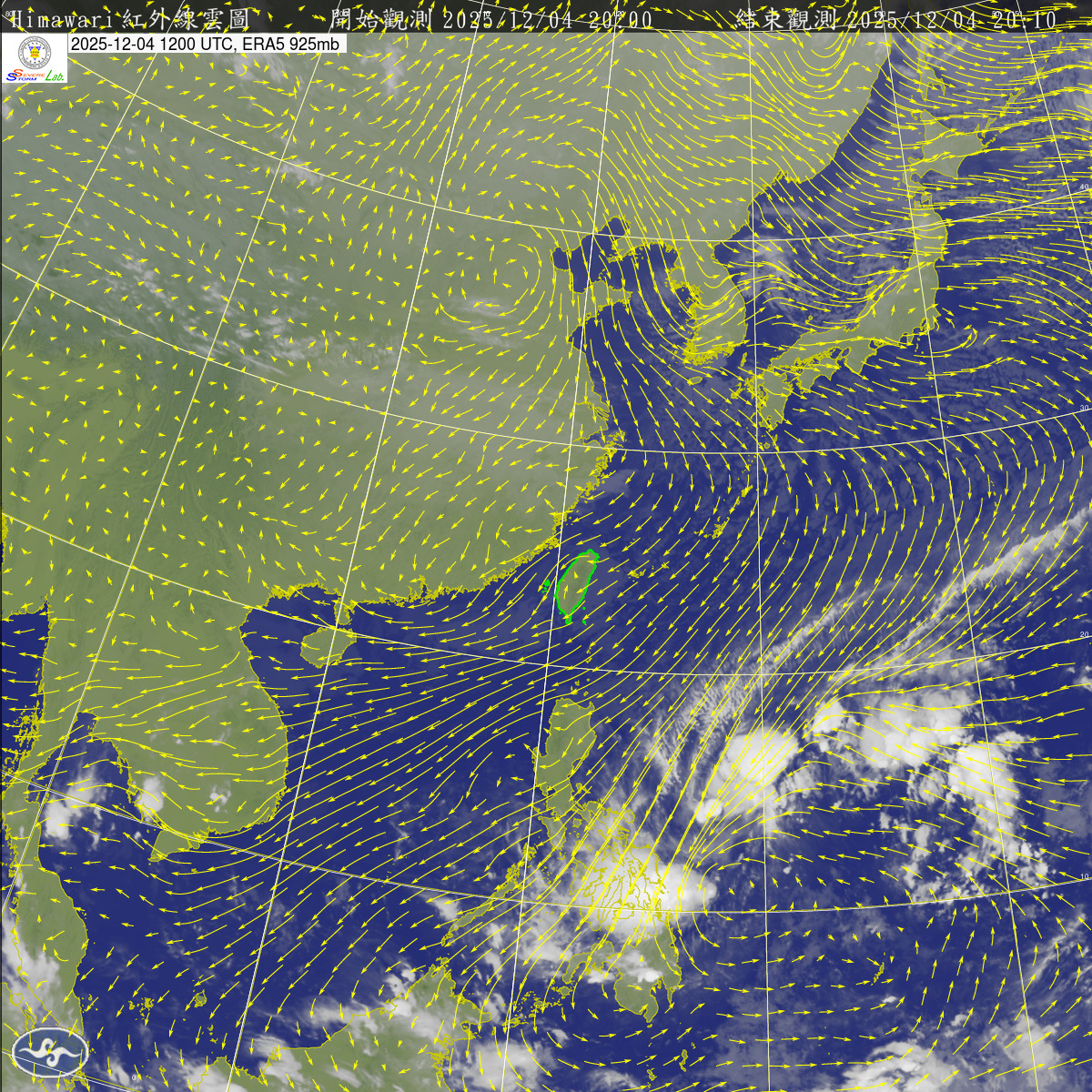
Task: Click the oval weather bureau swirl logo
Action: click(50, 1054)
